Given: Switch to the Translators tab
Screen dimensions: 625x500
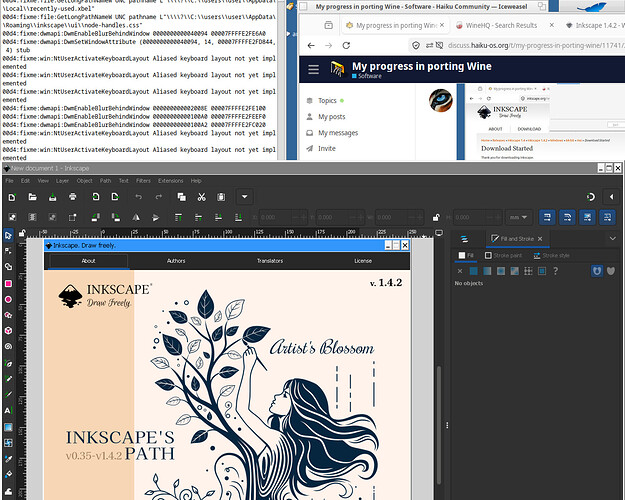Looking at the screenshot, I should 270,261.
